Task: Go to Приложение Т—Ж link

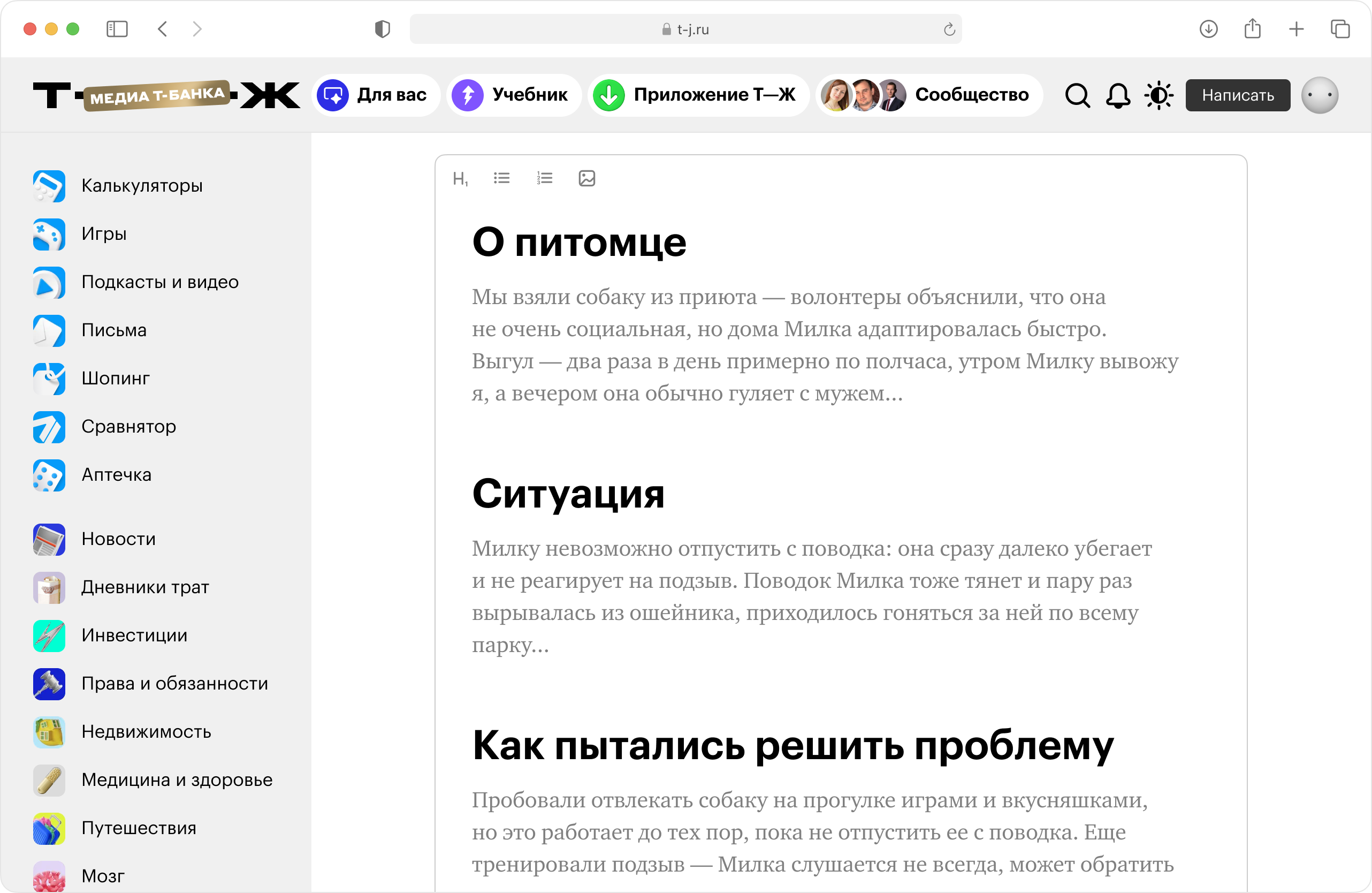Action: click(x=698, y=95)
